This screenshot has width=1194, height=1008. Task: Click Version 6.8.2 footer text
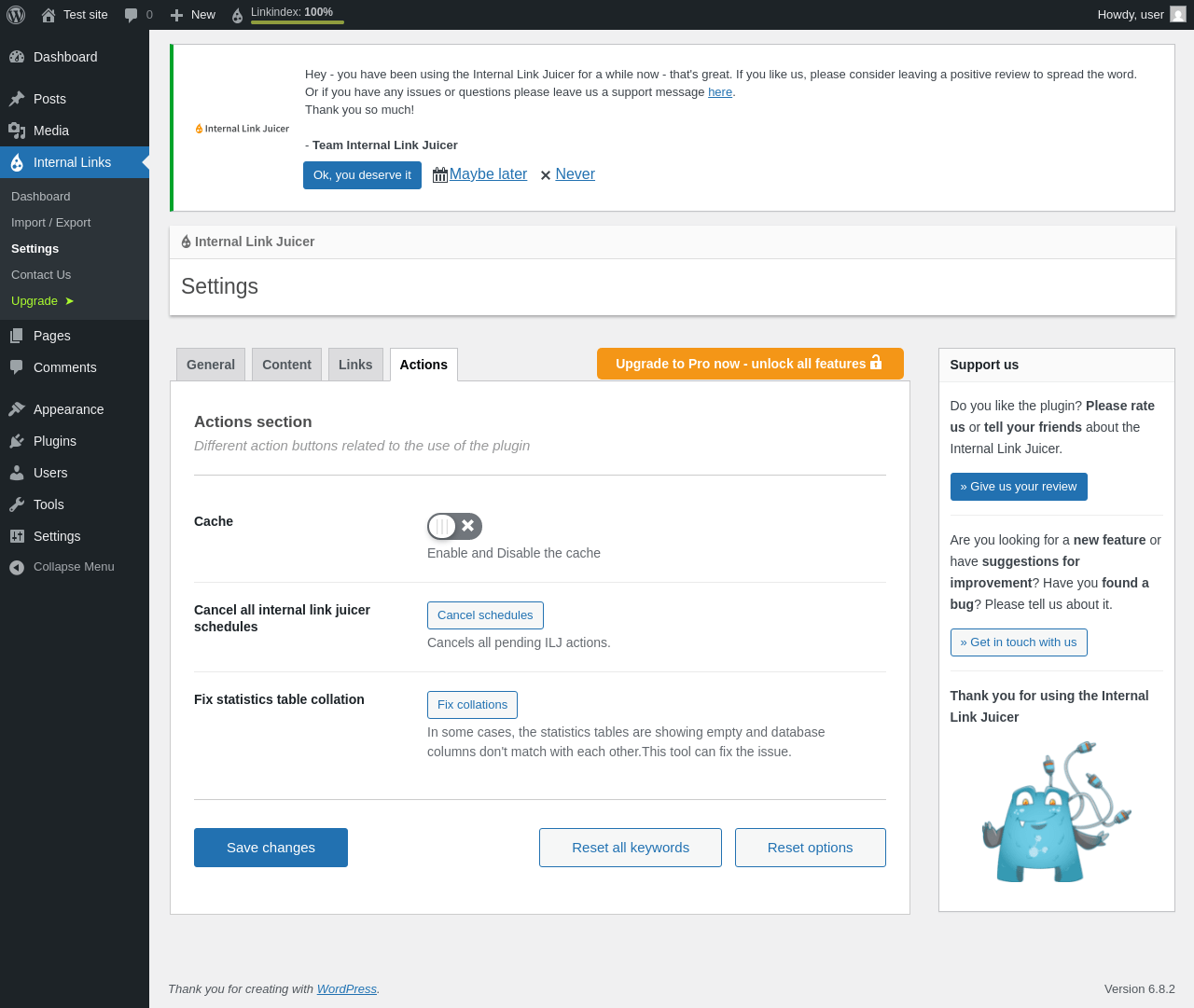[x=1140, y=989]
